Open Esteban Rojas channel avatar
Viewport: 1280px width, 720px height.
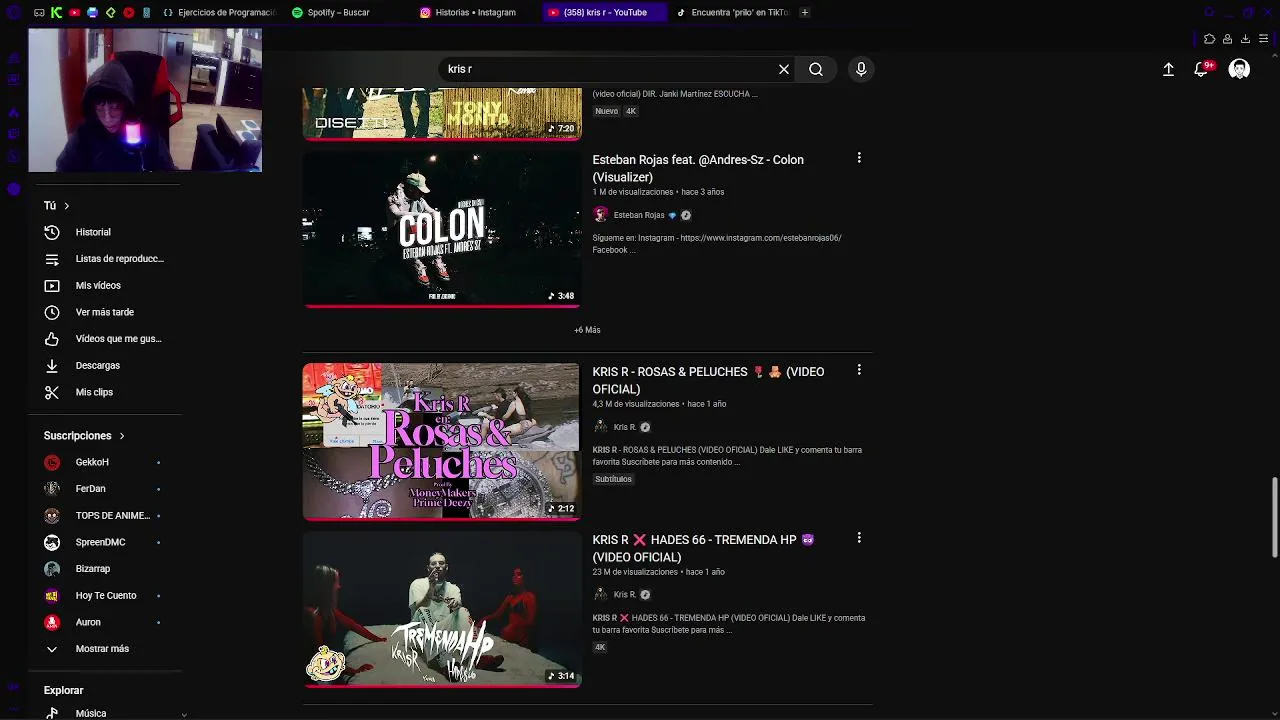pos(600,215)
